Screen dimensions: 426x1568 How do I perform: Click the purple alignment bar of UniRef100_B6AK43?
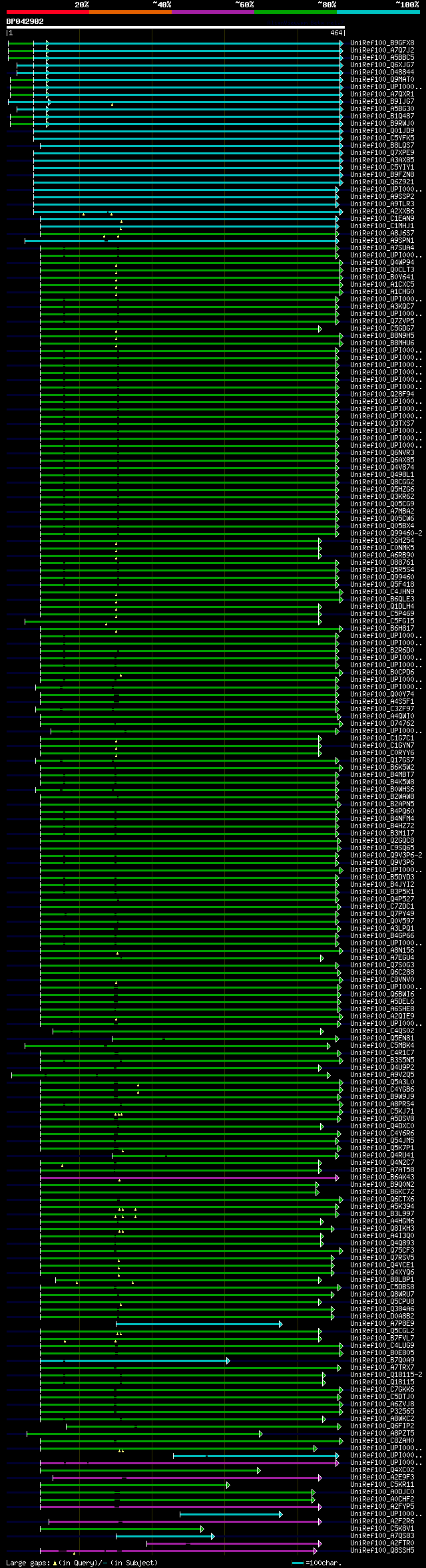point(190,1177)
